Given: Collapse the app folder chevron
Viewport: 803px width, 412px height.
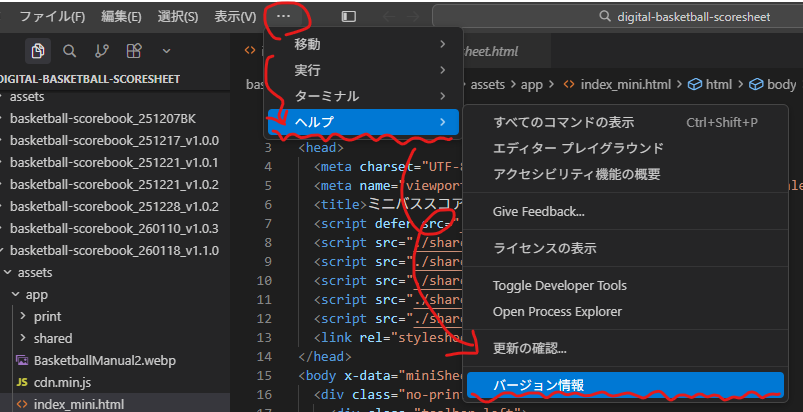Looking at the screenshot, I should [15, 295].
